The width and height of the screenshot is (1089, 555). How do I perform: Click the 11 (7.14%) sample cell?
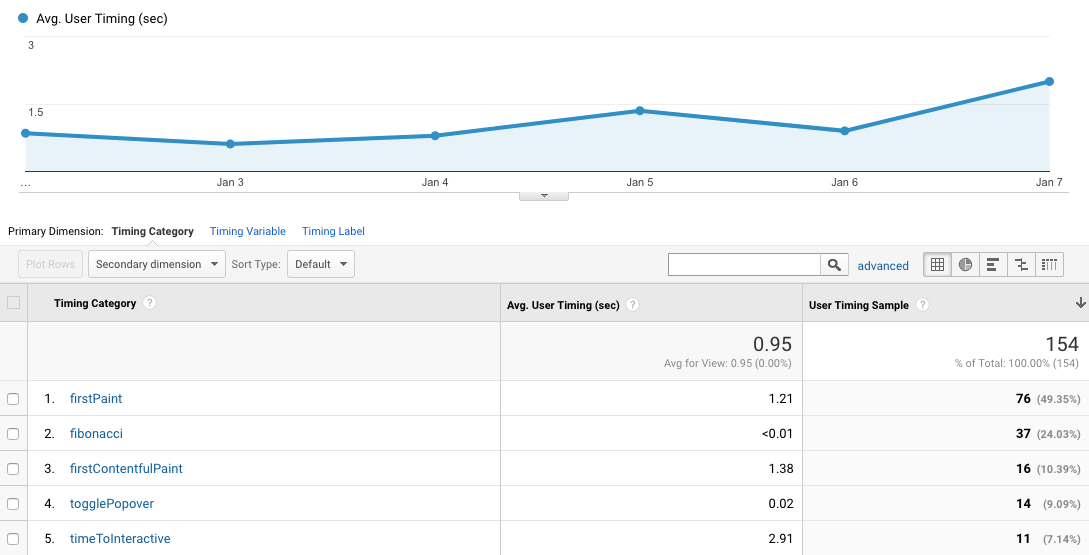click(1047, 538)
